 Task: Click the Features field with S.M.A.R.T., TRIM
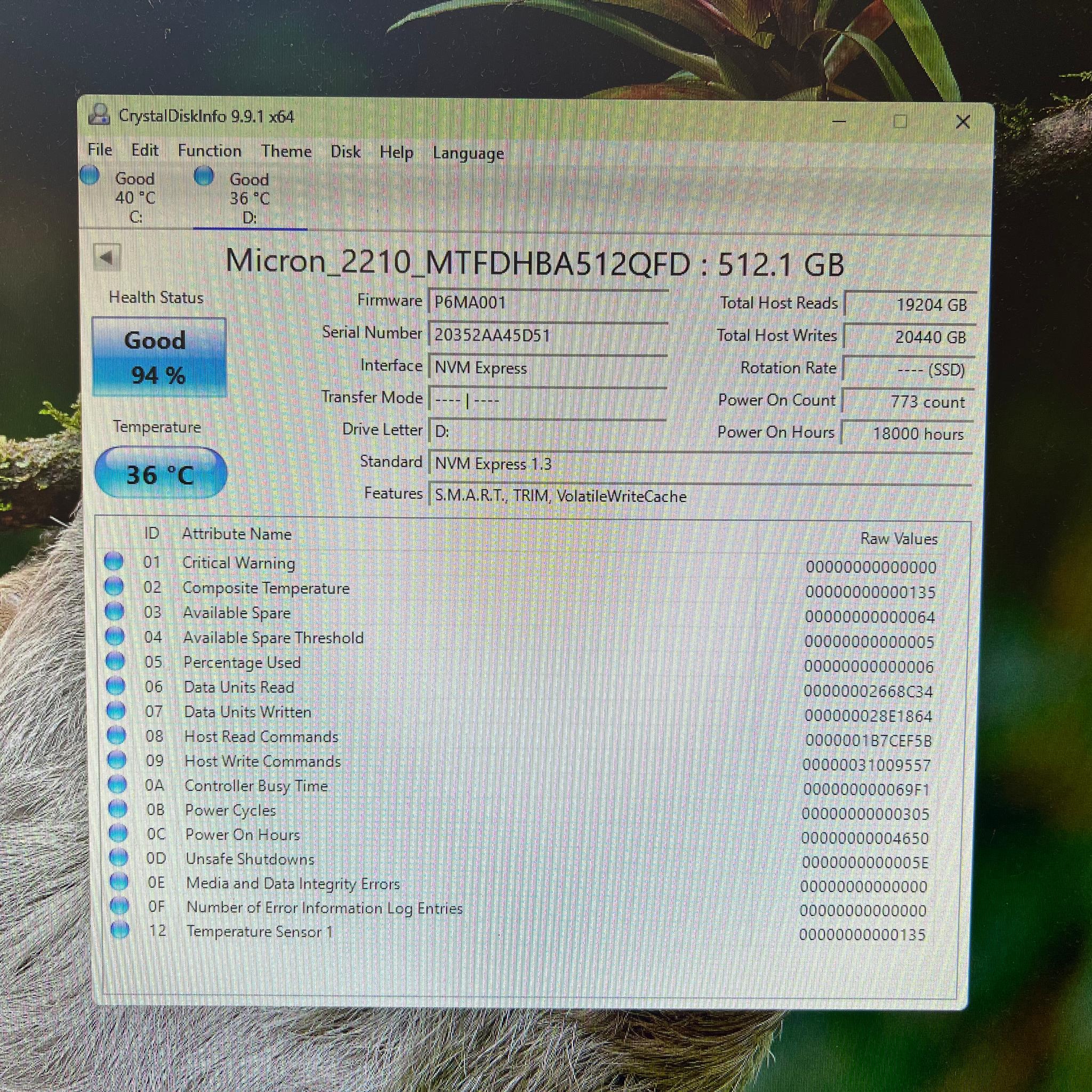pos(700,496)
